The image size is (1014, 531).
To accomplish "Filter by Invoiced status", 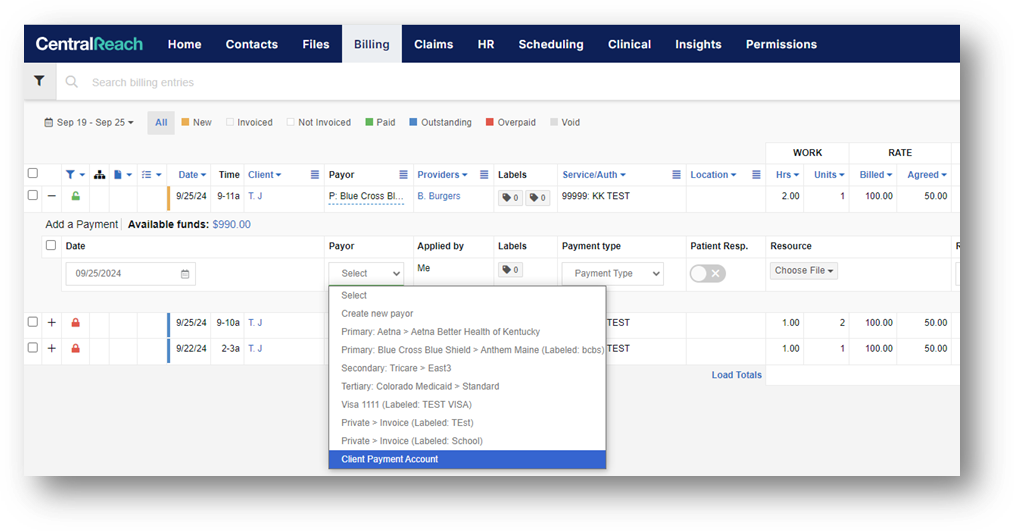I will pyautogui.click(x=249, y=122).
